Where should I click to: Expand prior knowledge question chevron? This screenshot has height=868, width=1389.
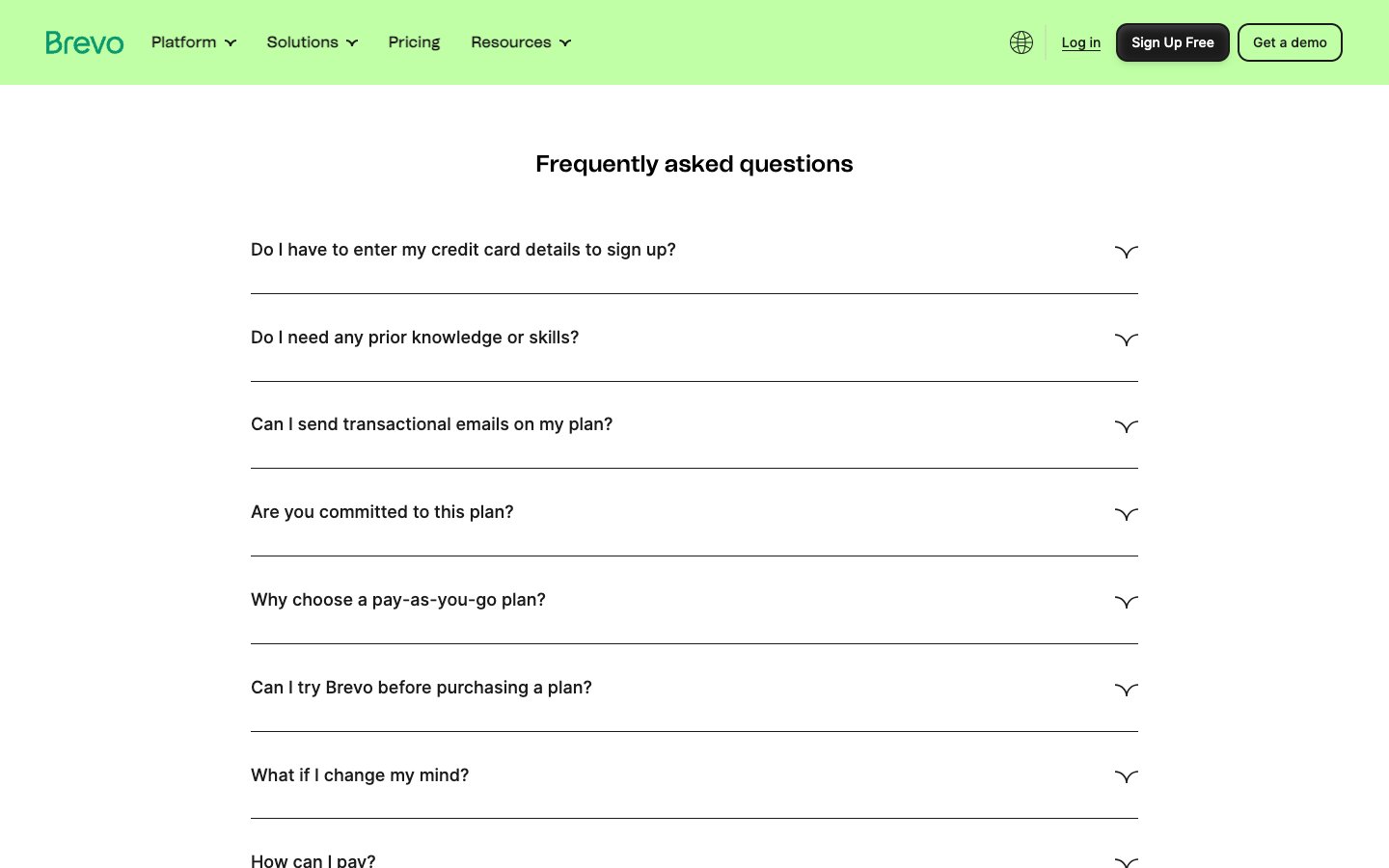1126,339
